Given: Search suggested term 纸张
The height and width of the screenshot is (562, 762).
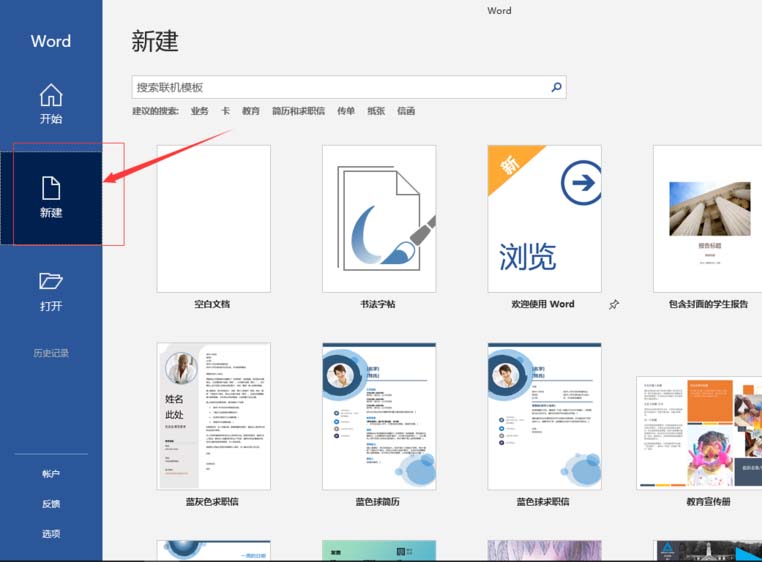Looking at the screenshot, I should 376,111.
